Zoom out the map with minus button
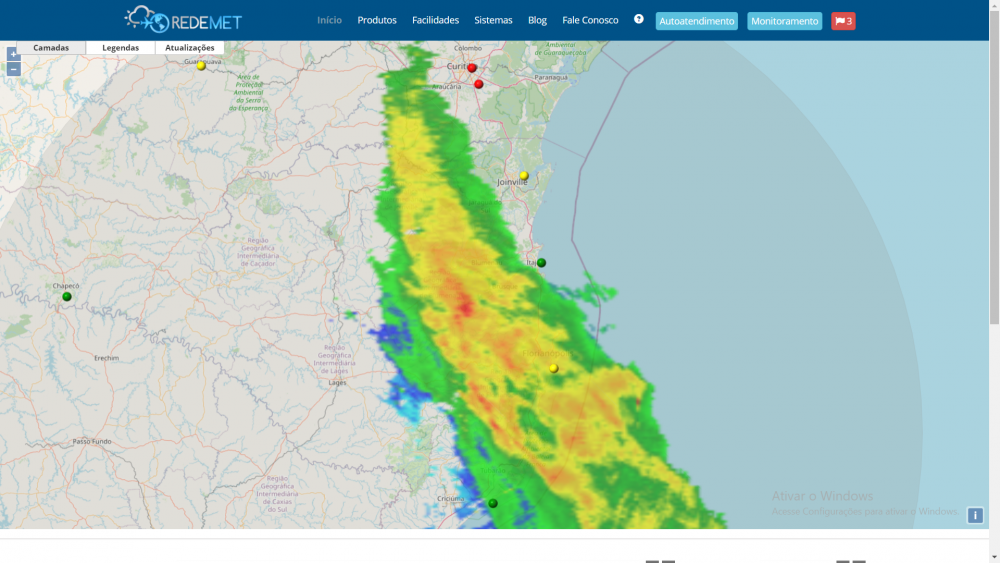 tap(13, 69)
